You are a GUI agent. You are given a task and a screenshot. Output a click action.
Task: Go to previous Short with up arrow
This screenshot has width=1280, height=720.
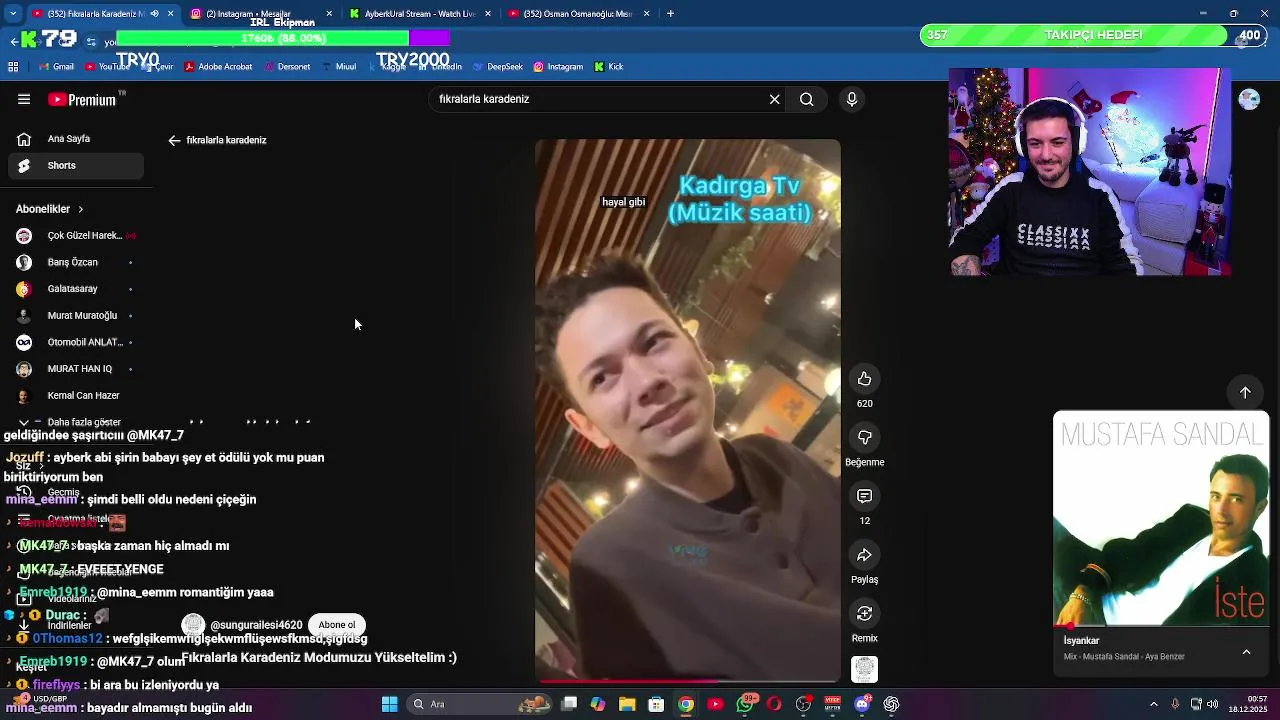1245,393
